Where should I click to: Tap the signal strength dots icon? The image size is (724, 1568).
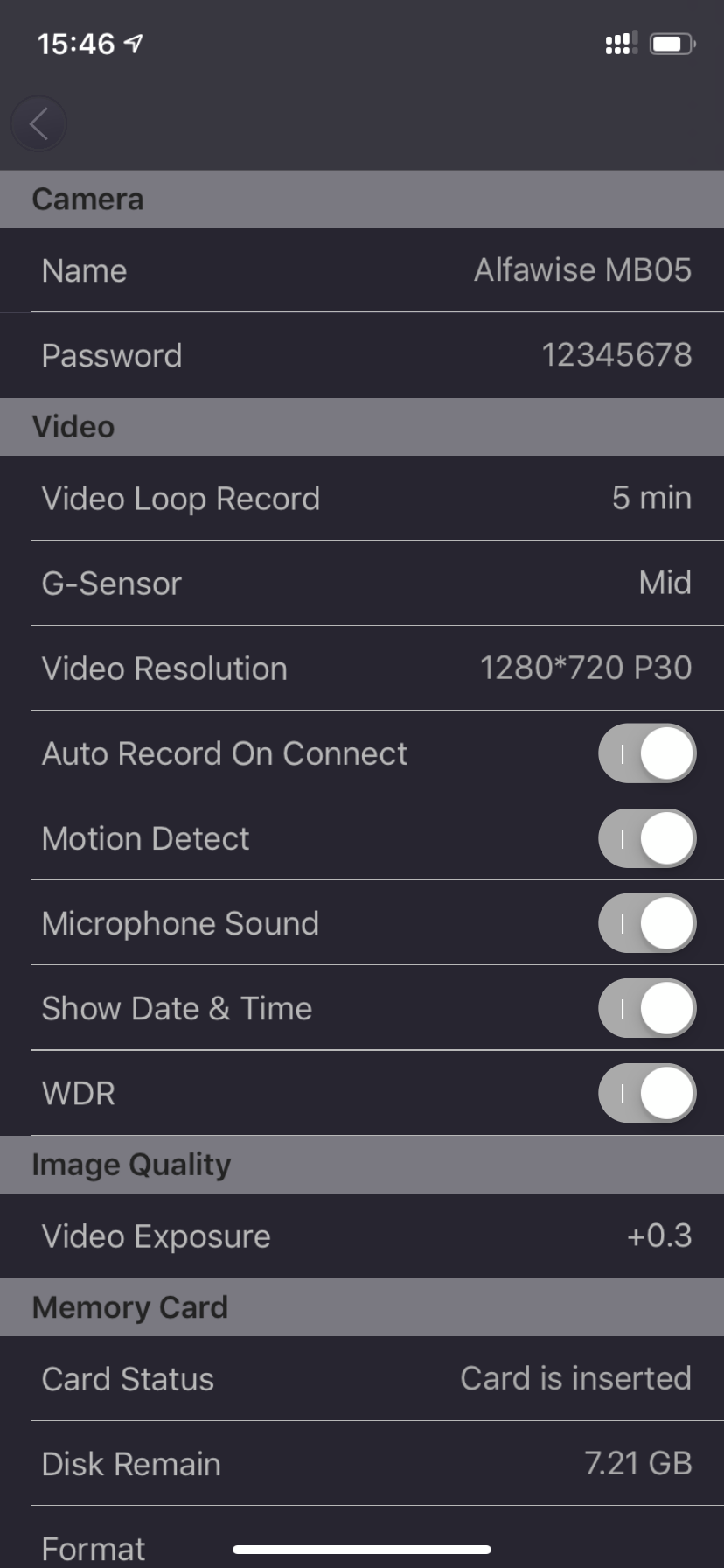621,44
